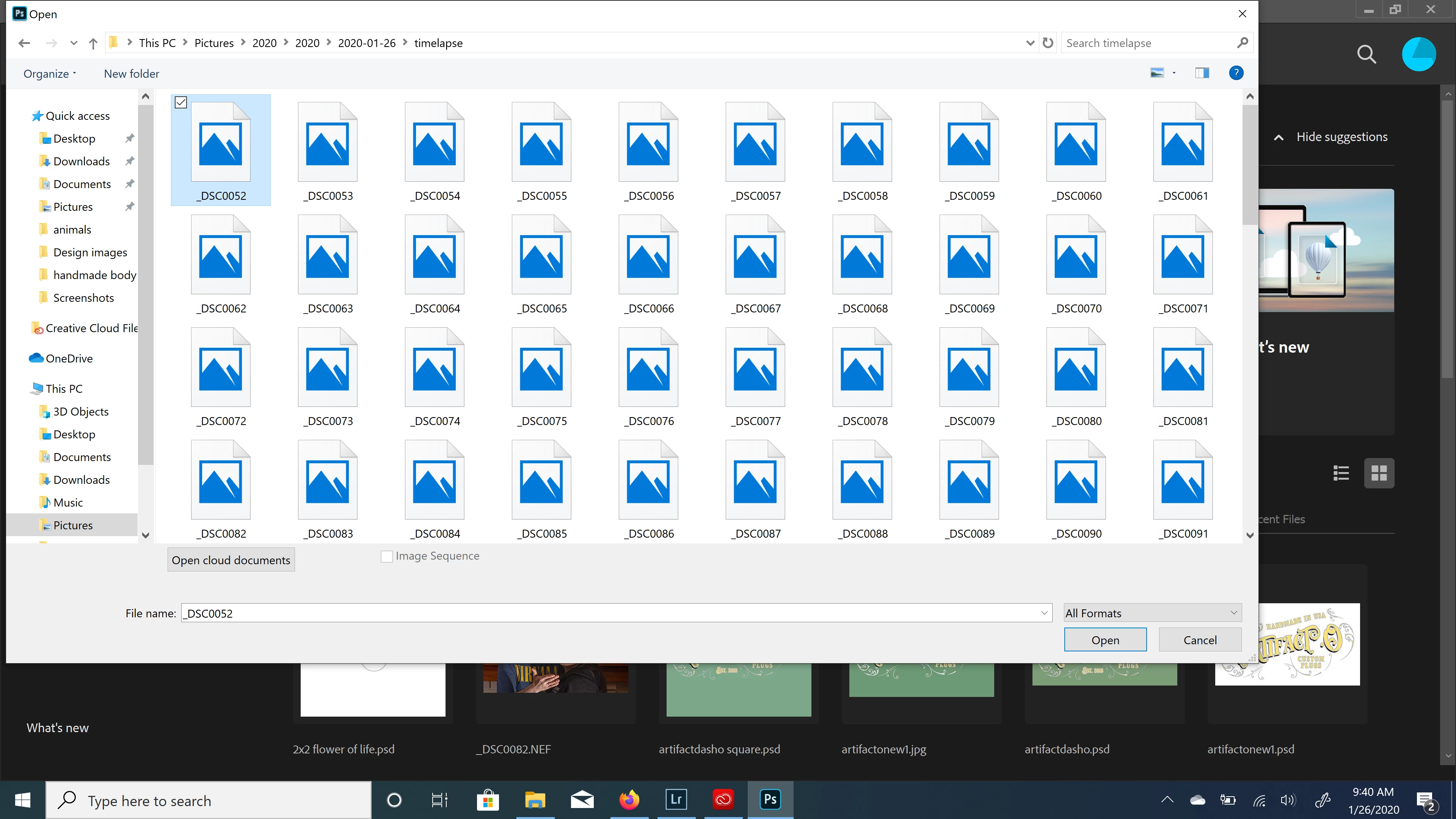The width and height of the screenshot is (1456, 819).
Task: Open the Organize menu
Action: [x=49, y=74]
